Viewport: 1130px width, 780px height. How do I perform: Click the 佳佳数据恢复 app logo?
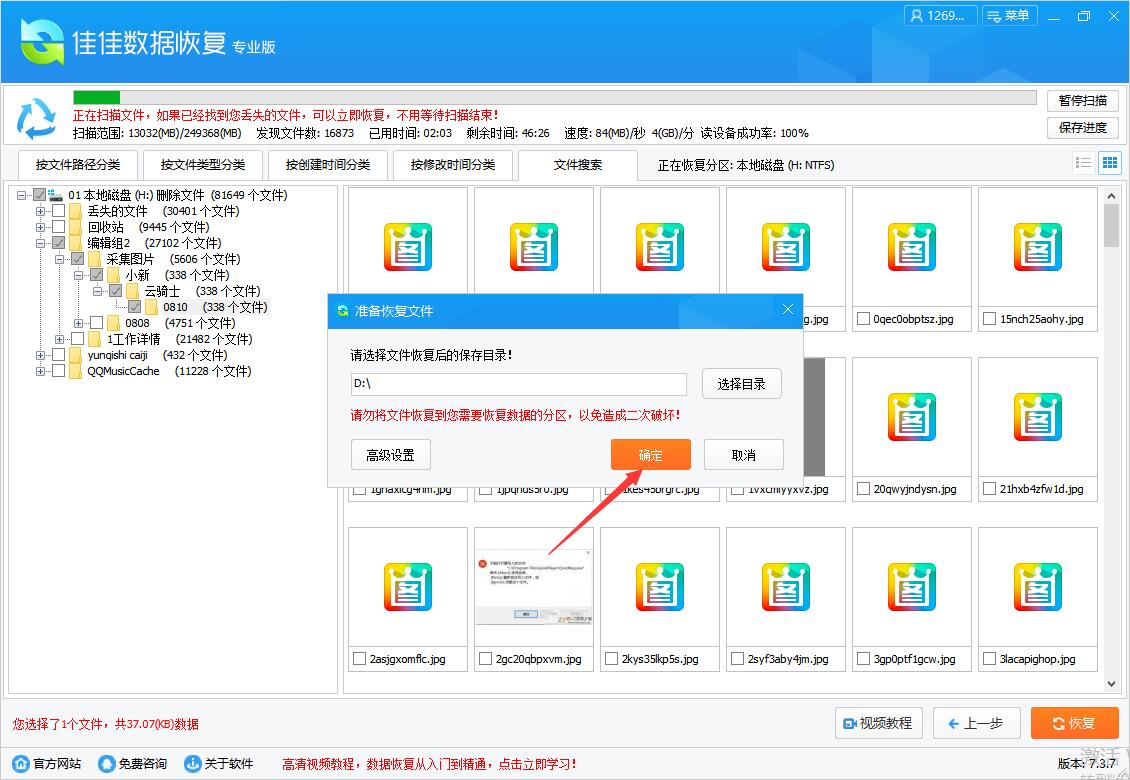click(43, 42)
